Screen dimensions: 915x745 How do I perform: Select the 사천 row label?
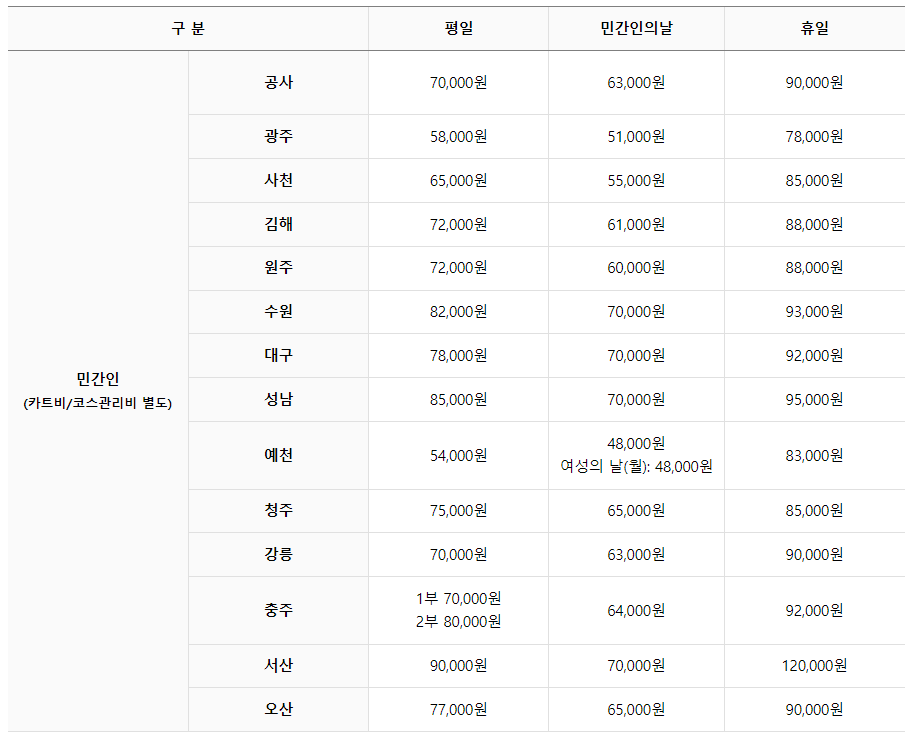point(278,180)
